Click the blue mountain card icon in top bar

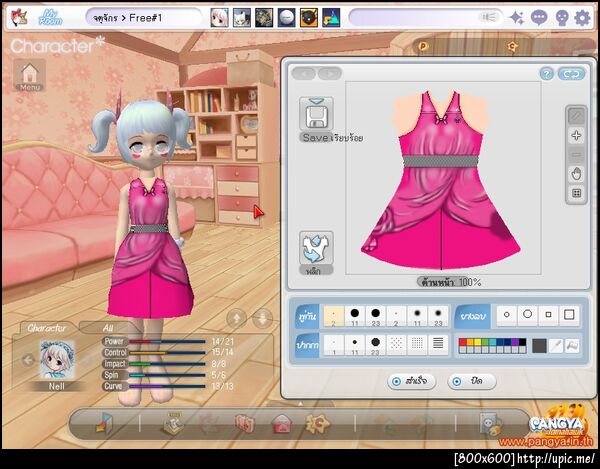tap(331, 18)
